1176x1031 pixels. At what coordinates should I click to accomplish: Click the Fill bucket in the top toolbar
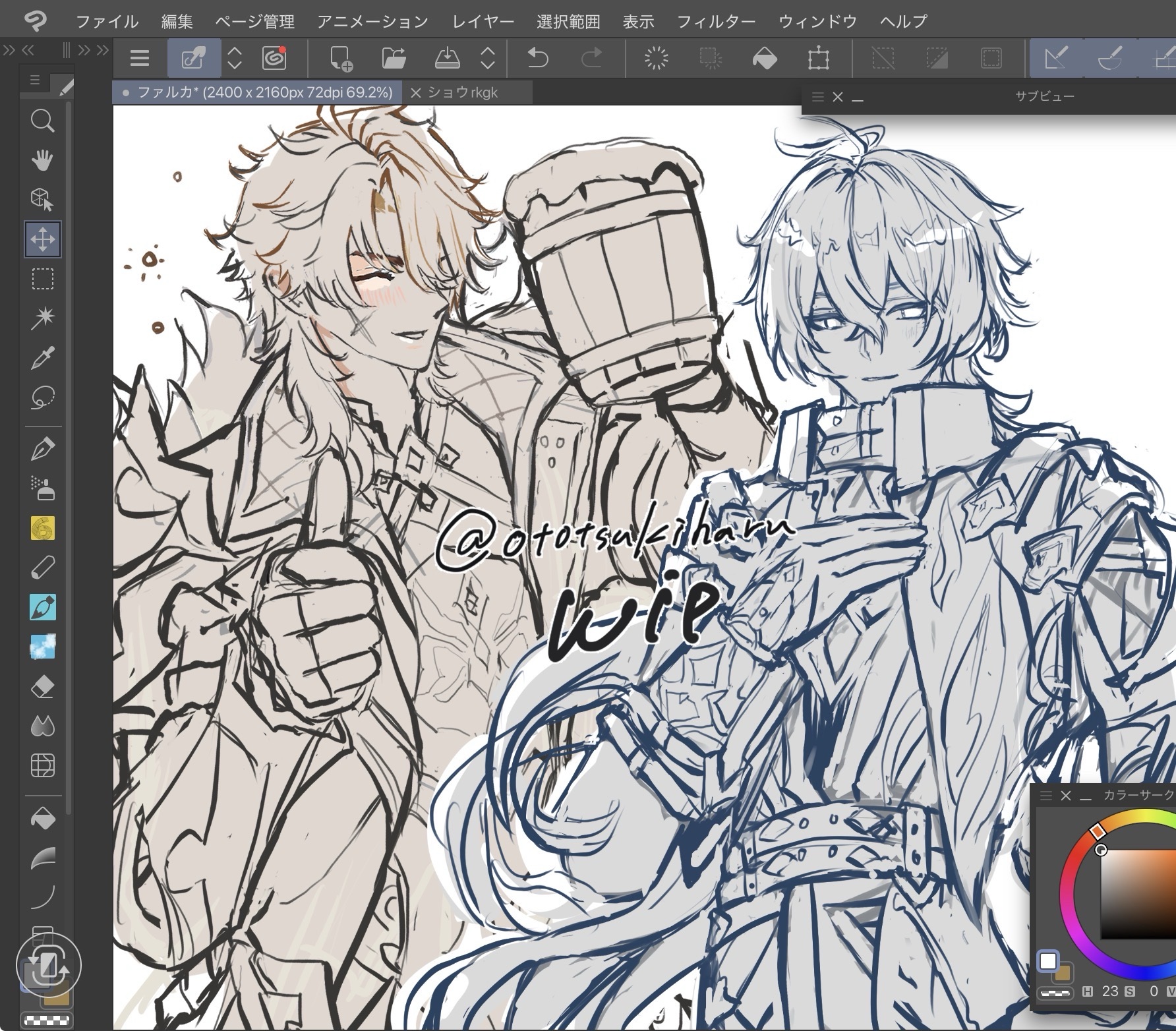point(764,59)
